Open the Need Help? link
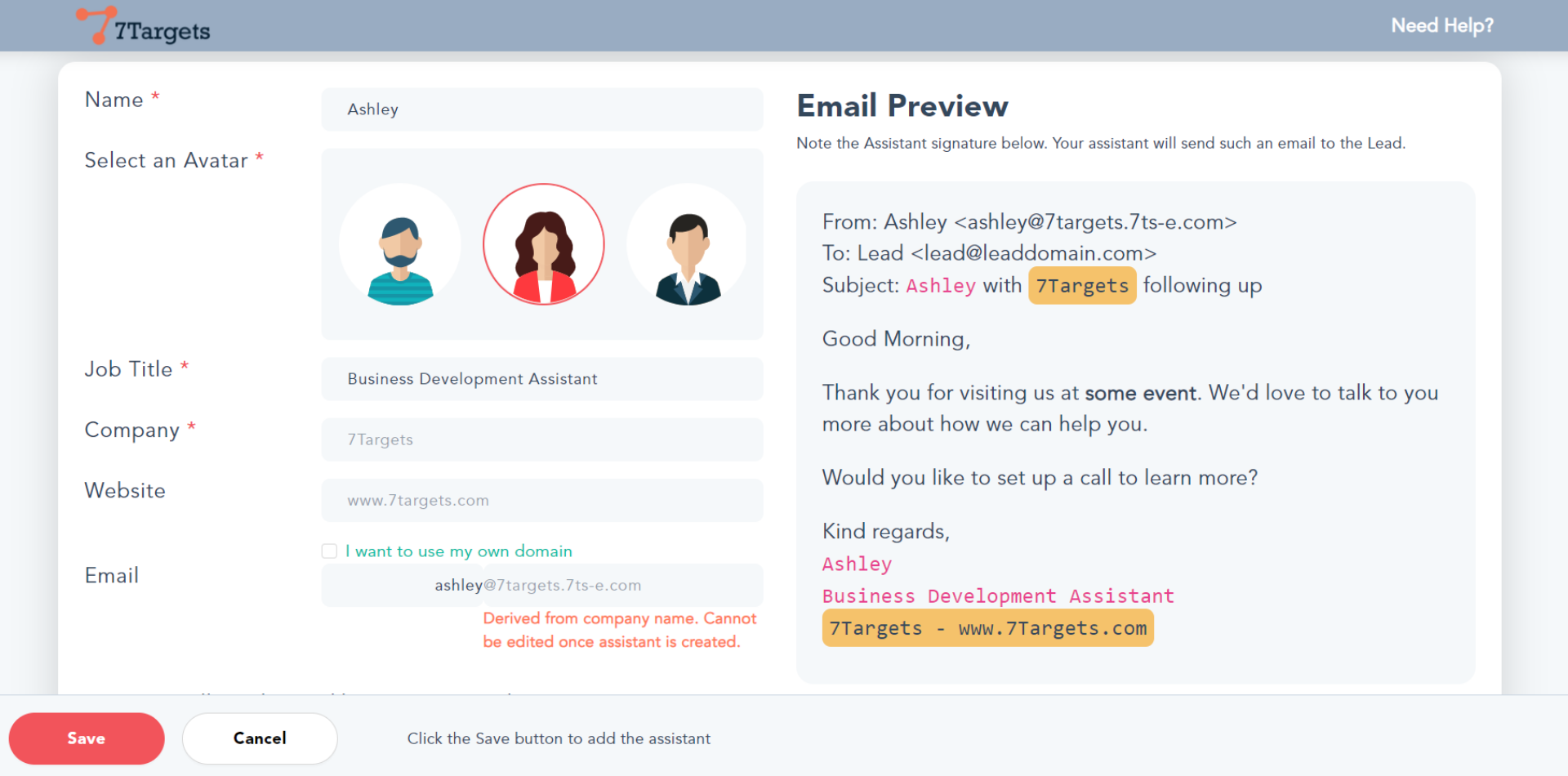 click(1441, 26)
